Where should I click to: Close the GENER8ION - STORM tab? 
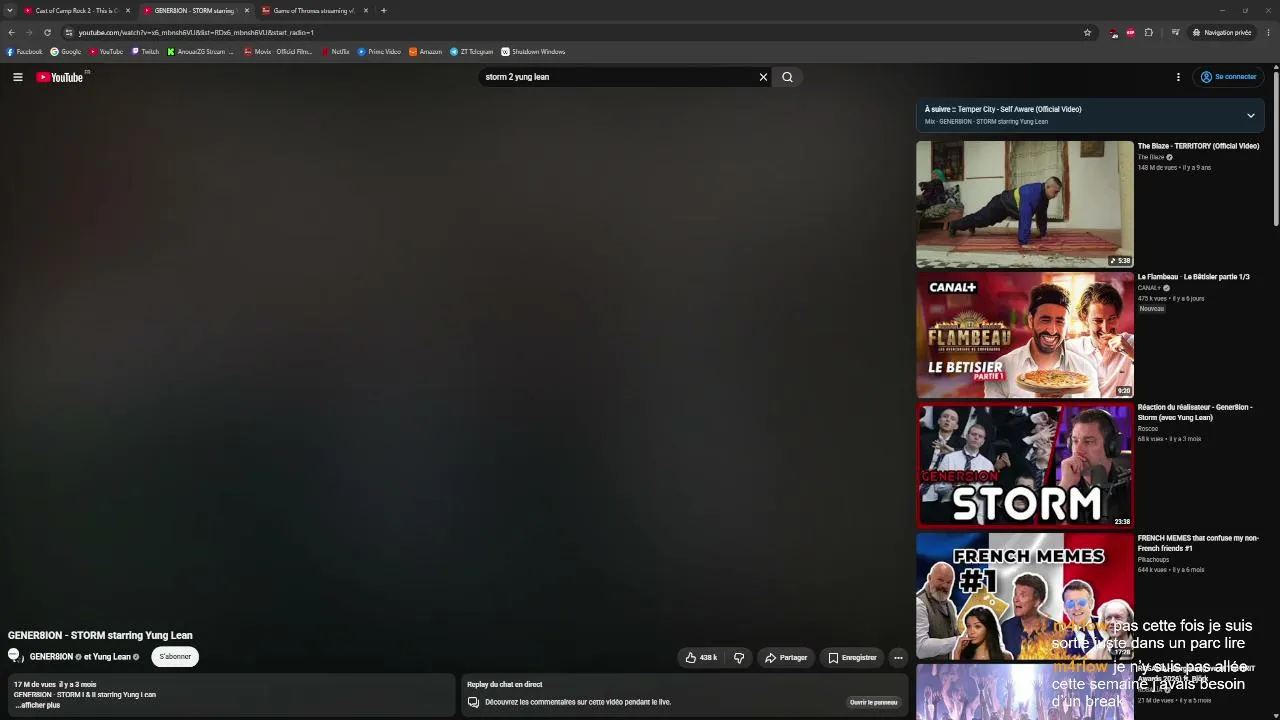tap(247, 11)
